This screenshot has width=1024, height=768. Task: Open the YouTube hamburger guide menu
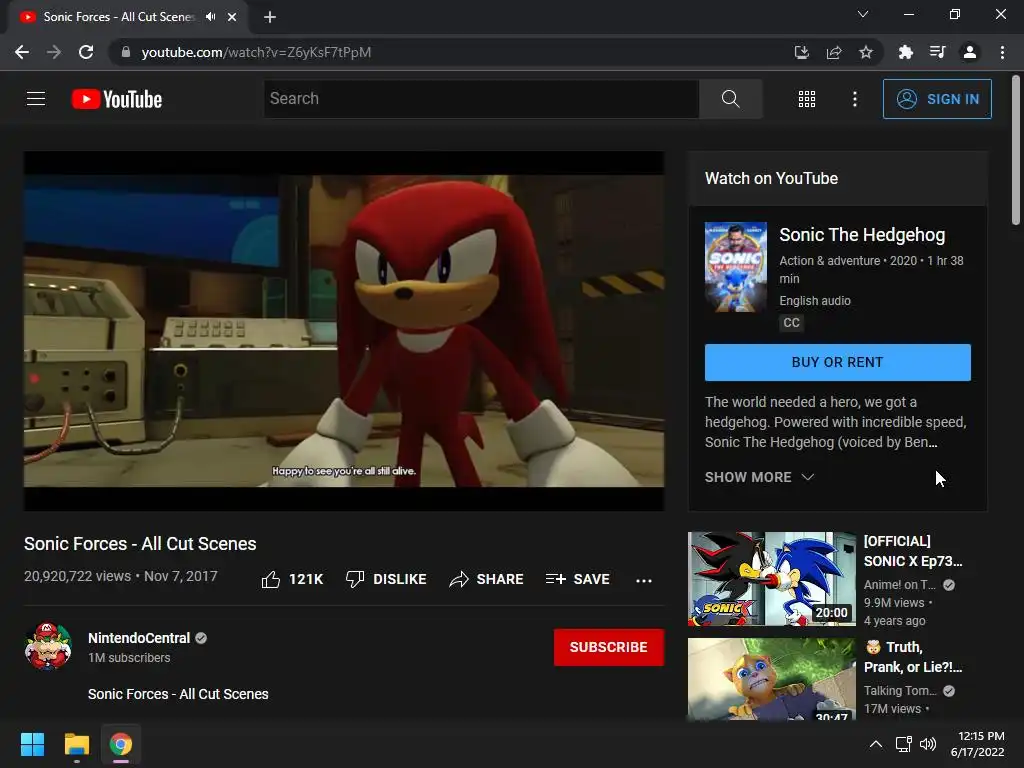tap(36, 99)
